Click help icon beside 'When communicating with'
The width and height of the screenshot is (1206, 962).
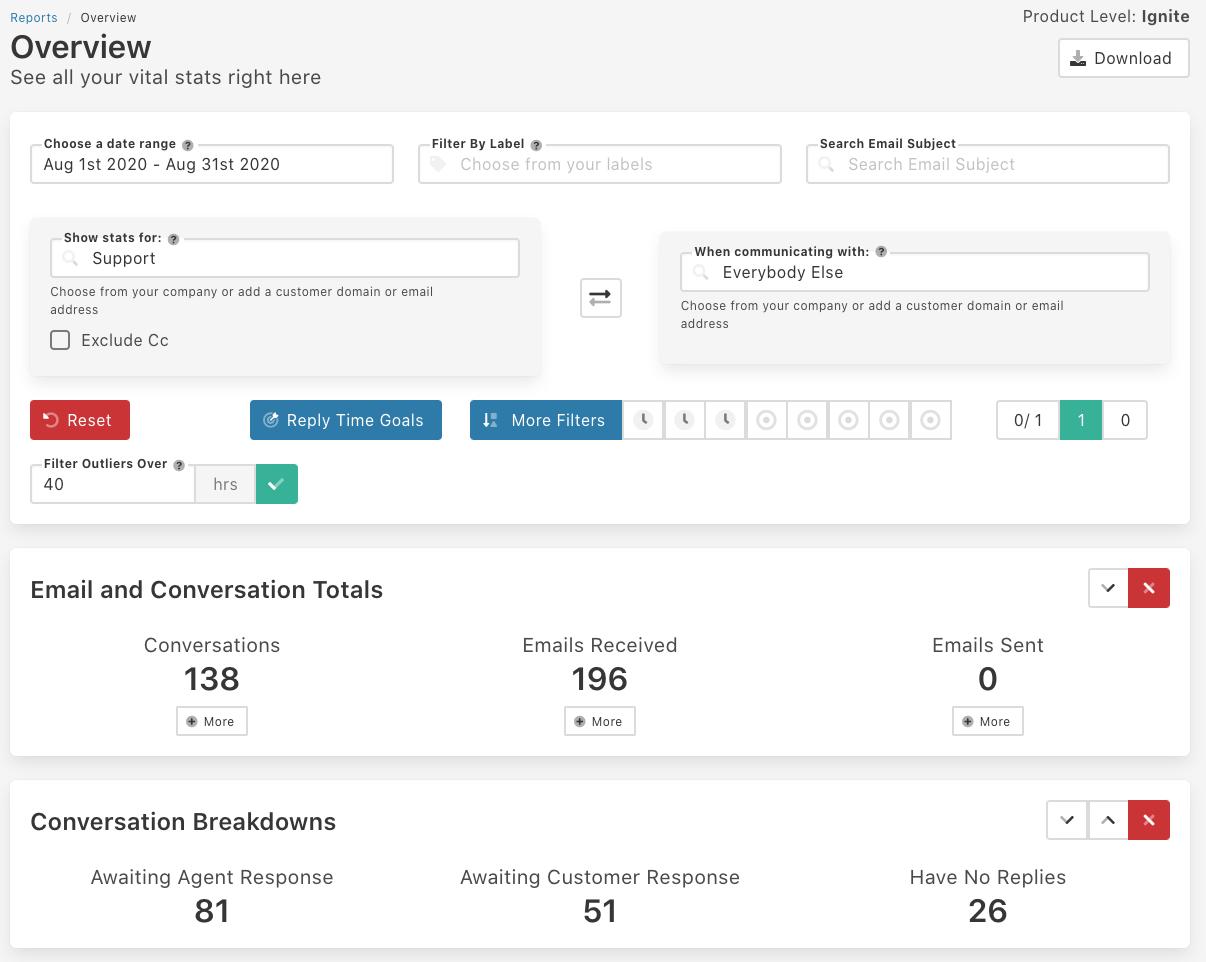pyautogui.click(x=881, y=251)
